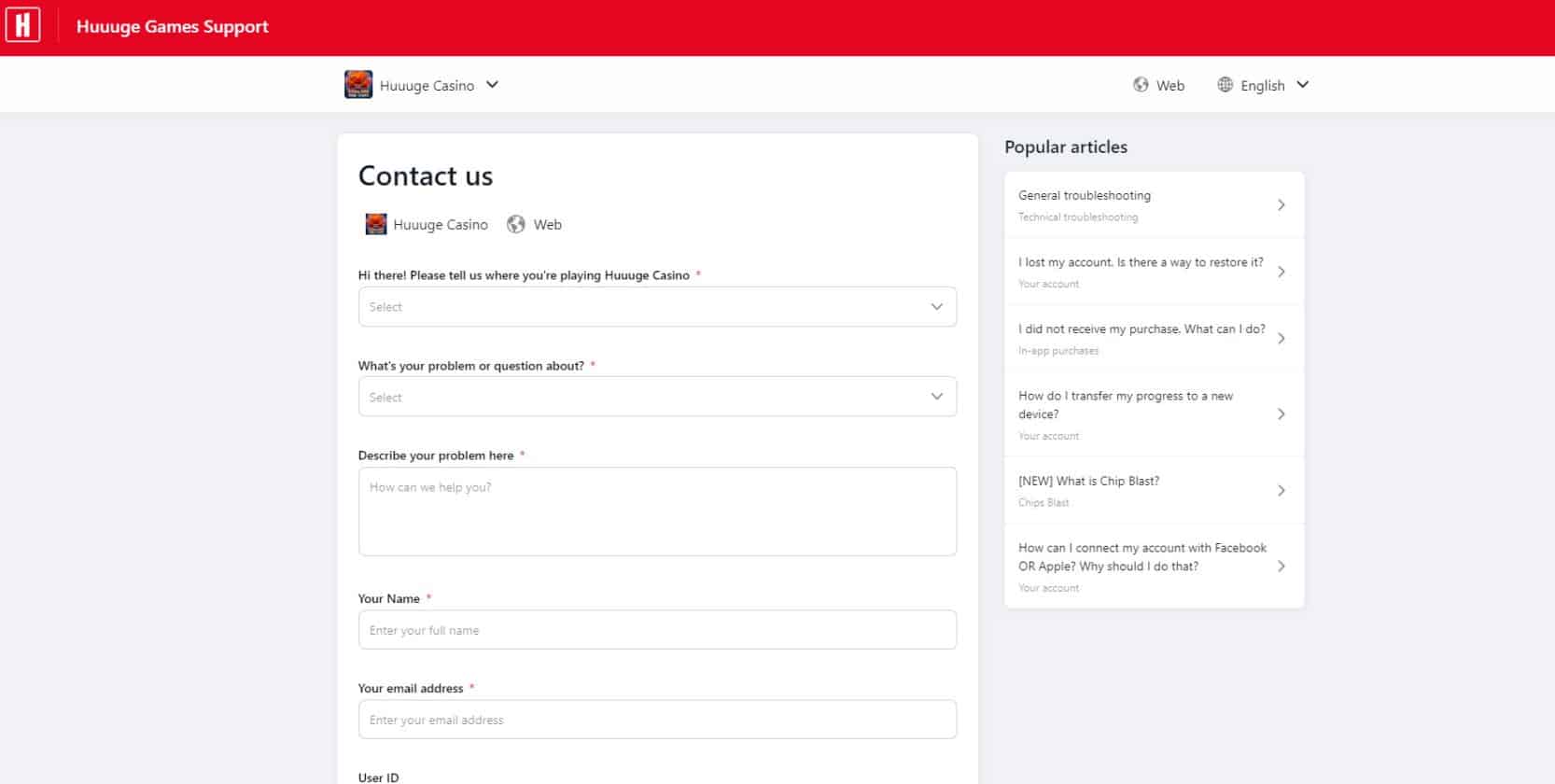The height and width of the screenshot is (784, 1555).
Task: Click arrow next to Chip Blast article
Action: pyautogui.click(x=1281, y=491)
